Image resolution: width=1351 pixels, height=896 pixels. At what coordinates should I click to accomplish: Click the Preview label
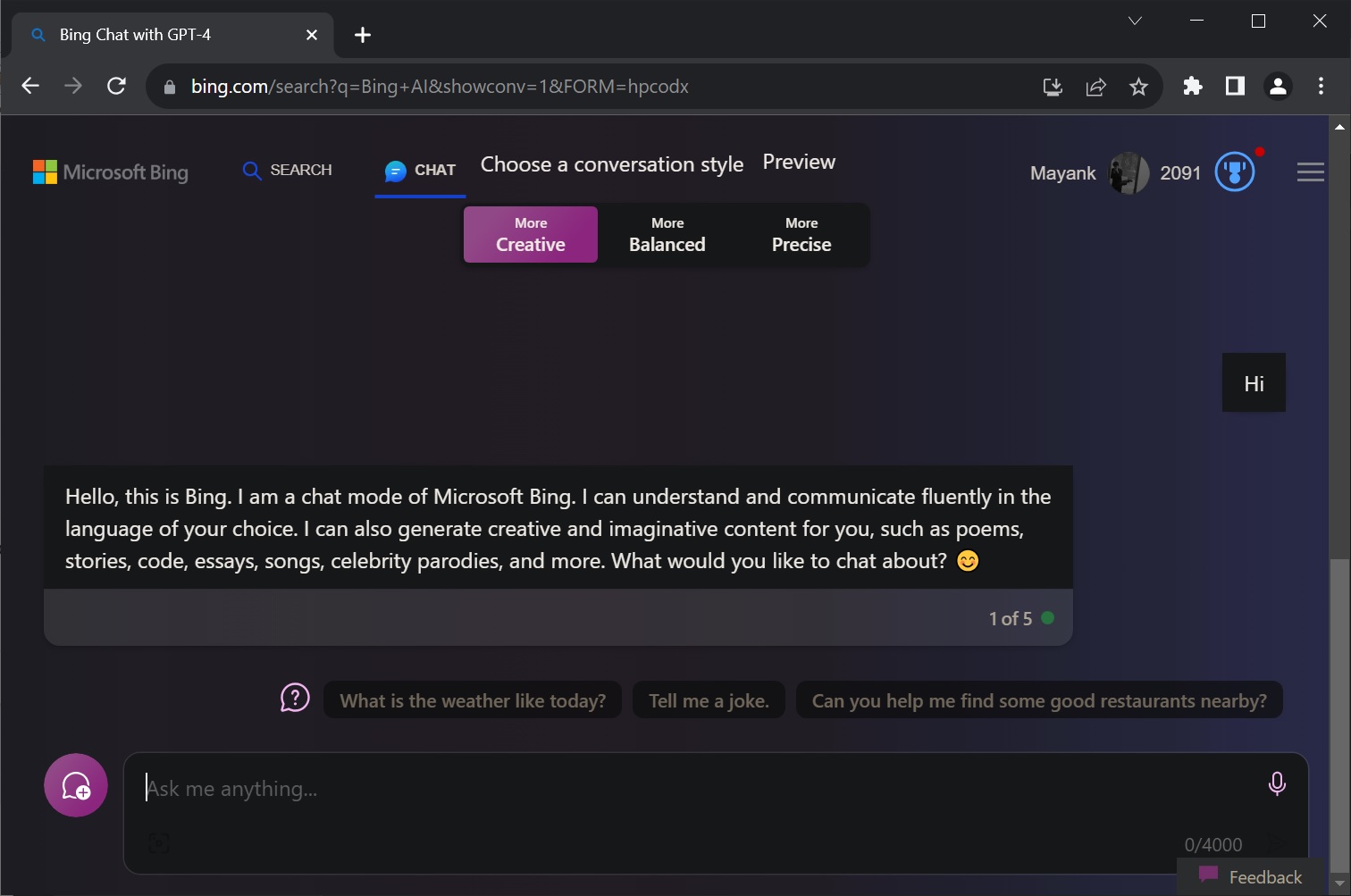799,162
